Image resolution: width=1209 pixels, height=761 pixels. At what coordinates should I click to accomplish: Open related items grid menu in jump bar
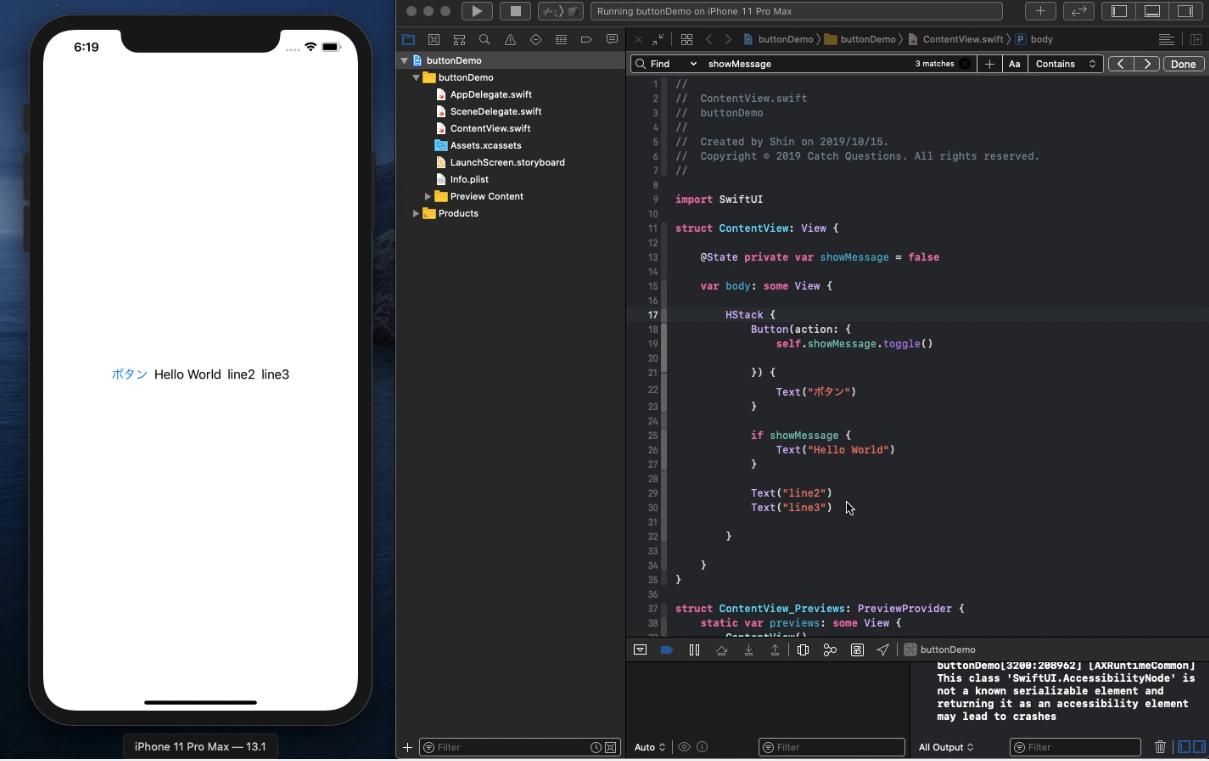[x=686, y=40]
